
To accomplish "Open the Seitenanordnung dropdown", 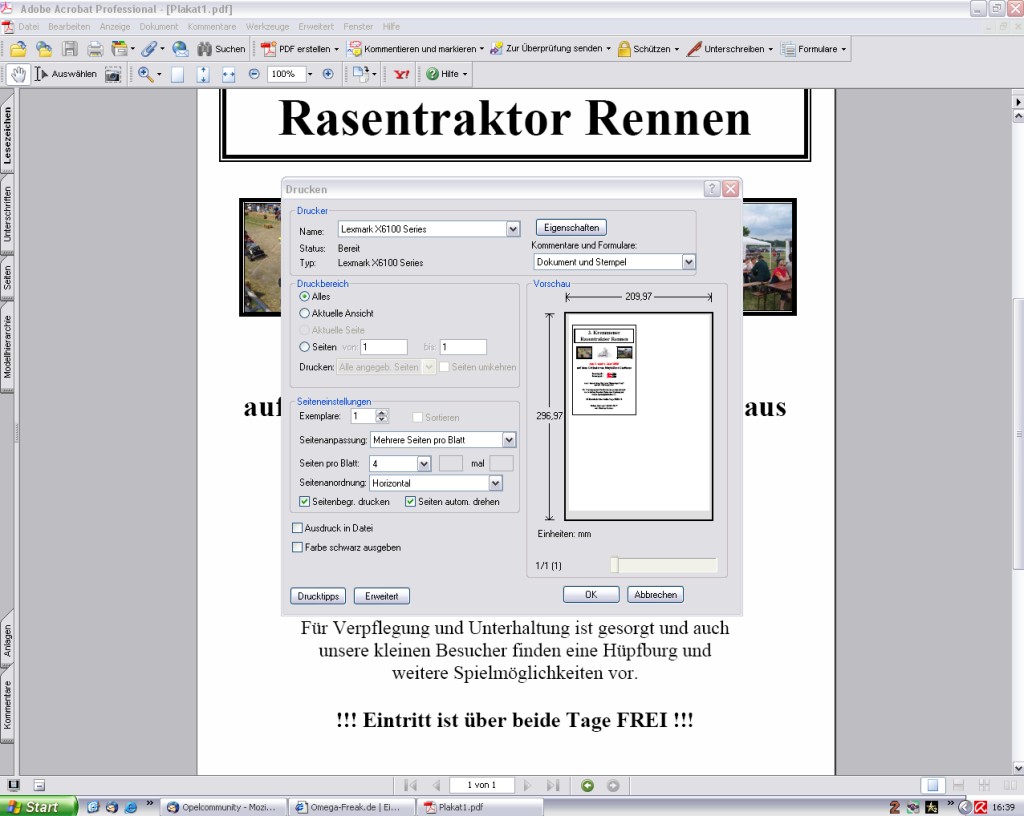I will point(495,484).
